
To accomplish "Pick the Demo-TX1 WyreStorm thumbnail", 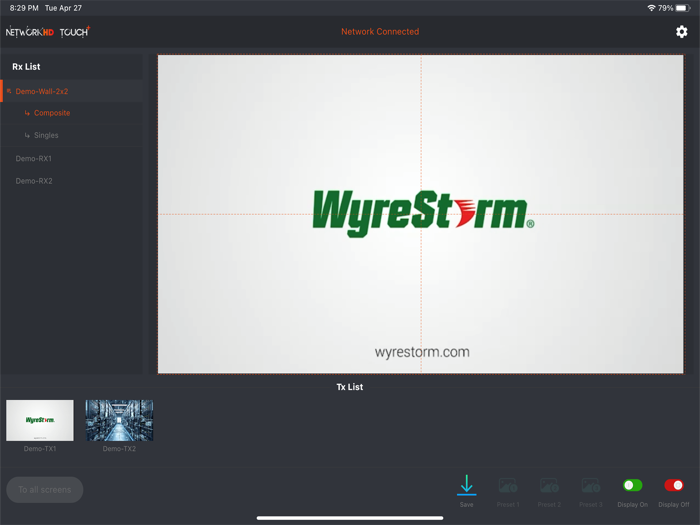I will [40, 421].
